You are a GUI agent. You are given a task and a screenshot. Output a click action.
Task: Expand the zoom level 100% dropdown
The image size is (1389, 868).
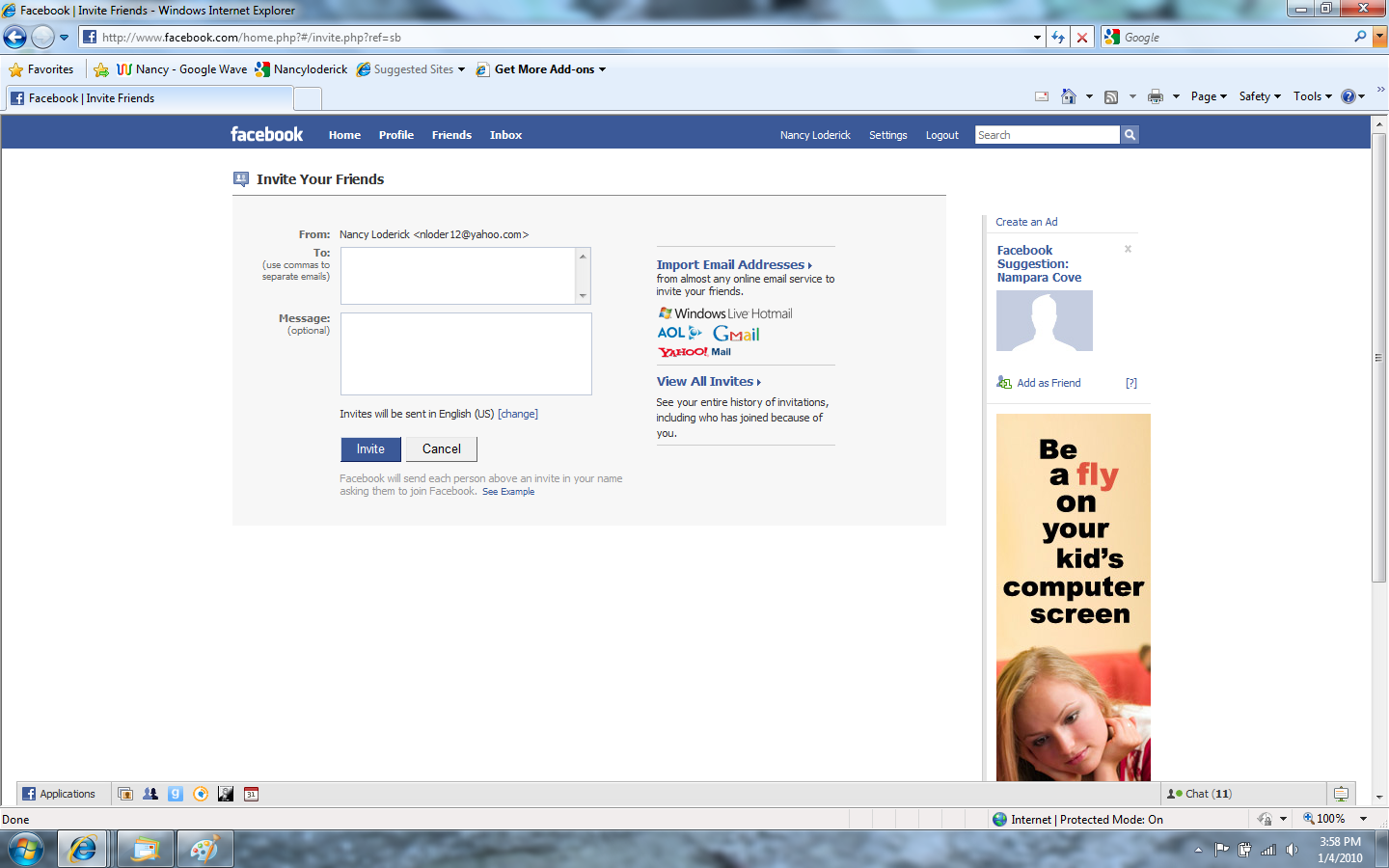click(1363, 819)
